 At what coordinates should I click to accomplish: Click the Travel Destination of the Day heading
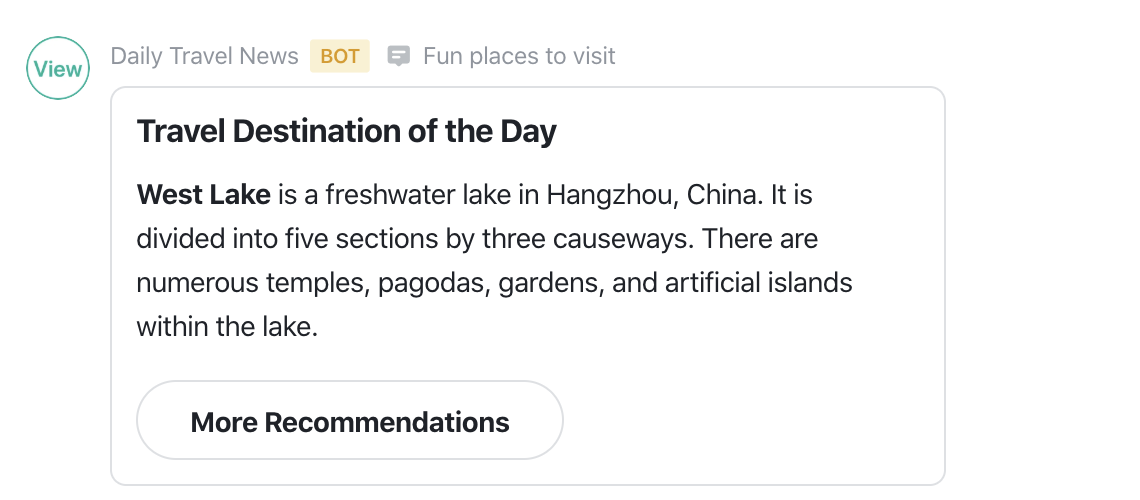coord(347,132)
